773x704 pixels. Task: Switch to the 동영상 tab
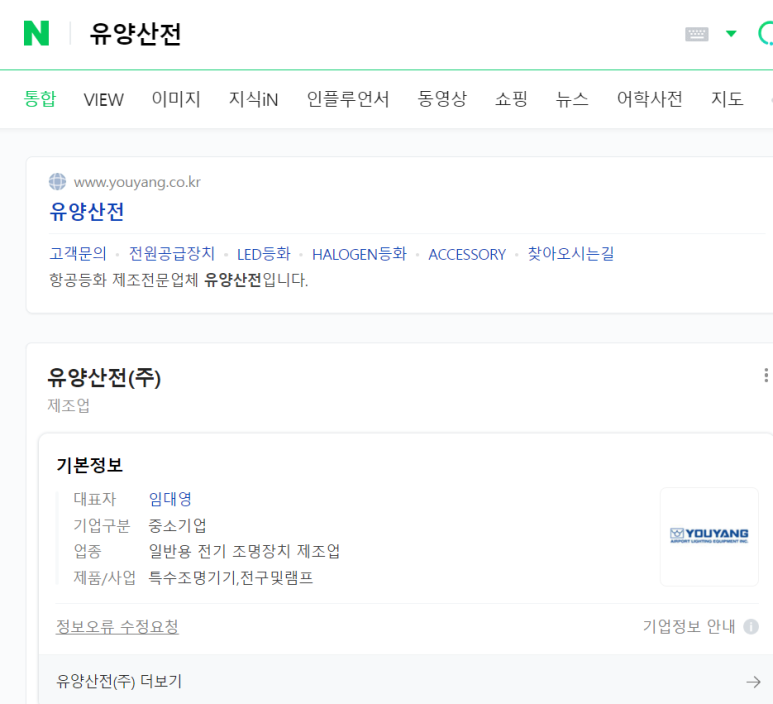pyautogui.click(x=442, y=99)
